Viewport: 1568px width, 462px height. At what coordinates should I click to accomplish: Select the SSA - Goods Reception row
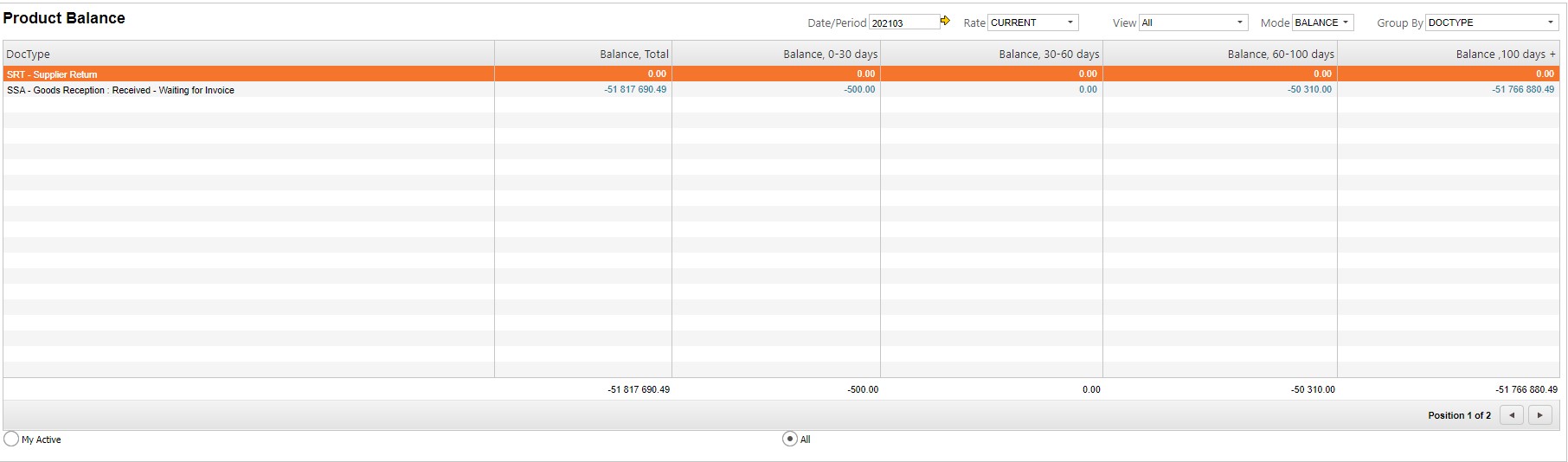coord(120,90)
